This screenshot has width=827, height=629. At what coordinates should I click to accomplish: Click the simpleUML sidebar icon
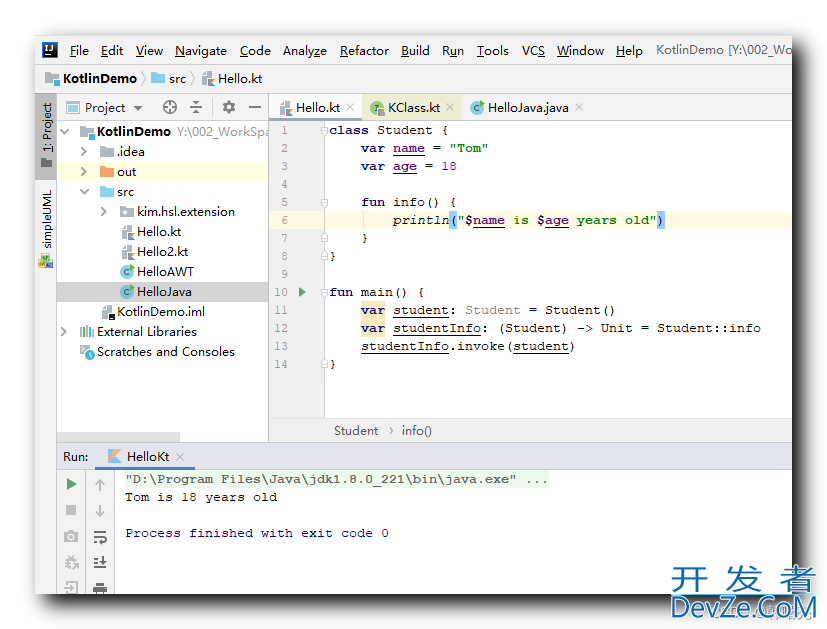(45, 260)
